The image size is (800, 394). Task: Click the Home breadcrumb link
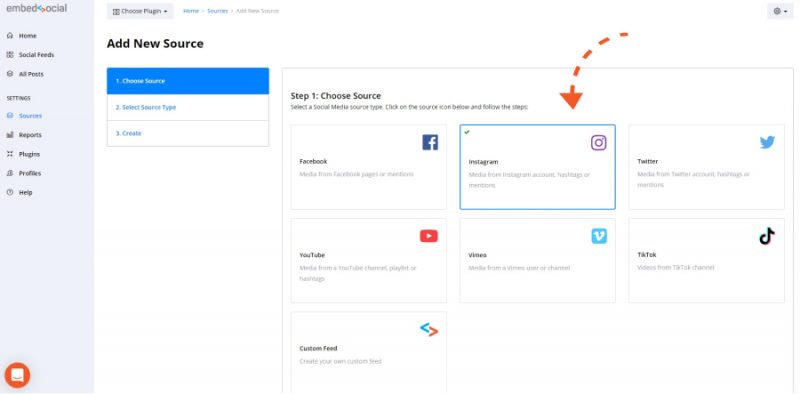point(191,11)
